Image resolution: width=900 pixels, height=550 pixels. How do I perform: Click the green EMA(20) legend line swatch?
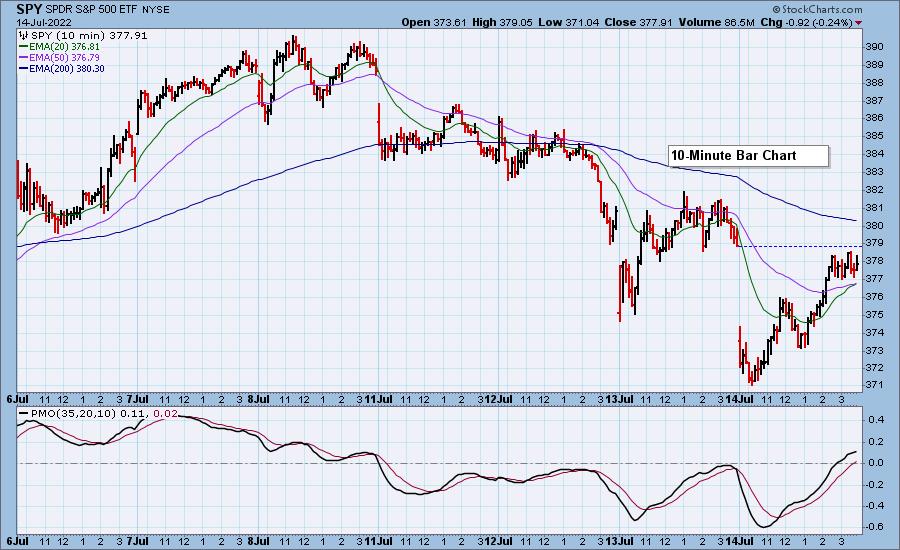pyautogui.click(x=24, y=47)
